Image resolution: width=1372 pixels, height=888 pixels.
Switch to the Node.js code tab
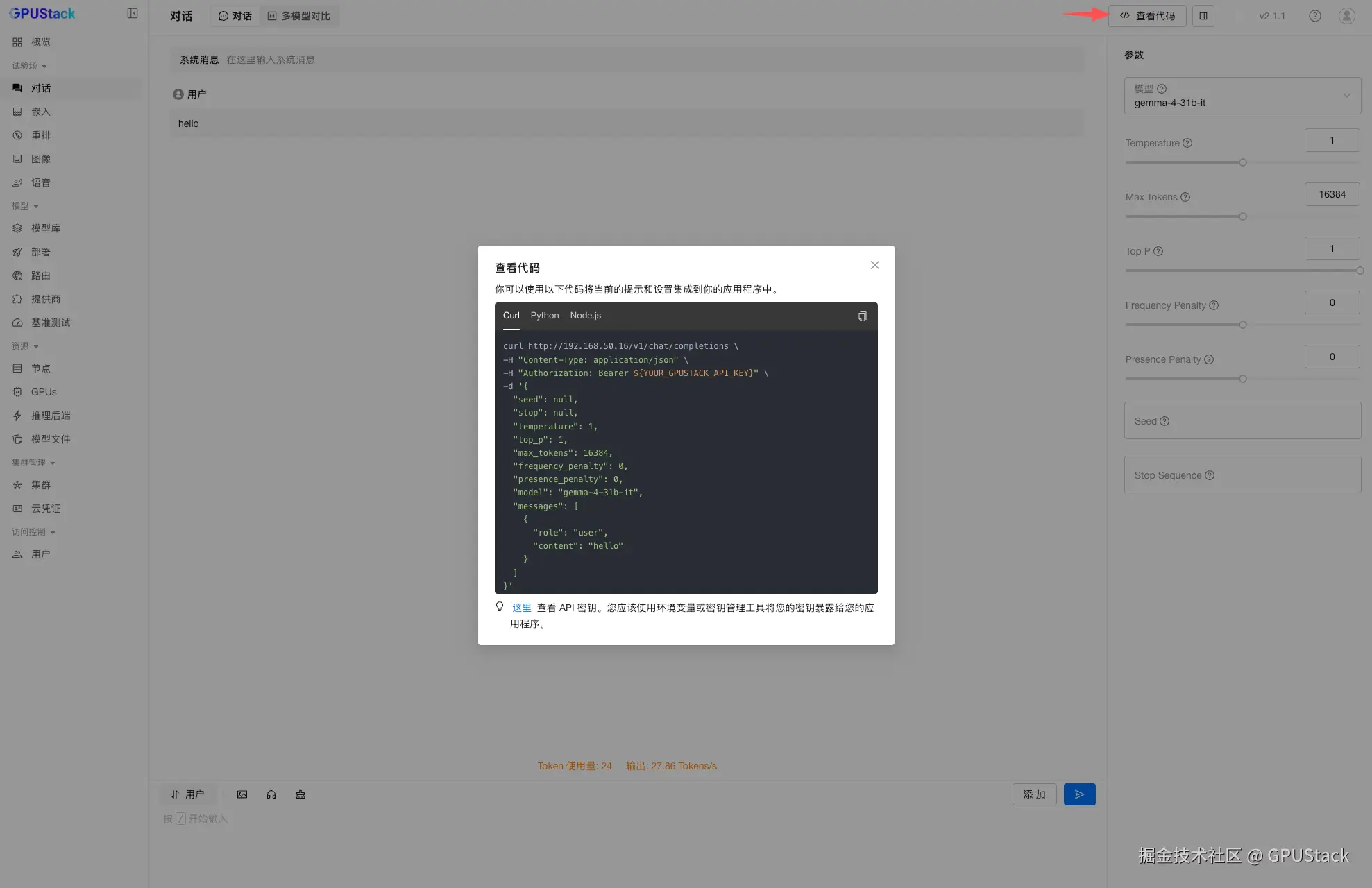(x=585, y=316)
